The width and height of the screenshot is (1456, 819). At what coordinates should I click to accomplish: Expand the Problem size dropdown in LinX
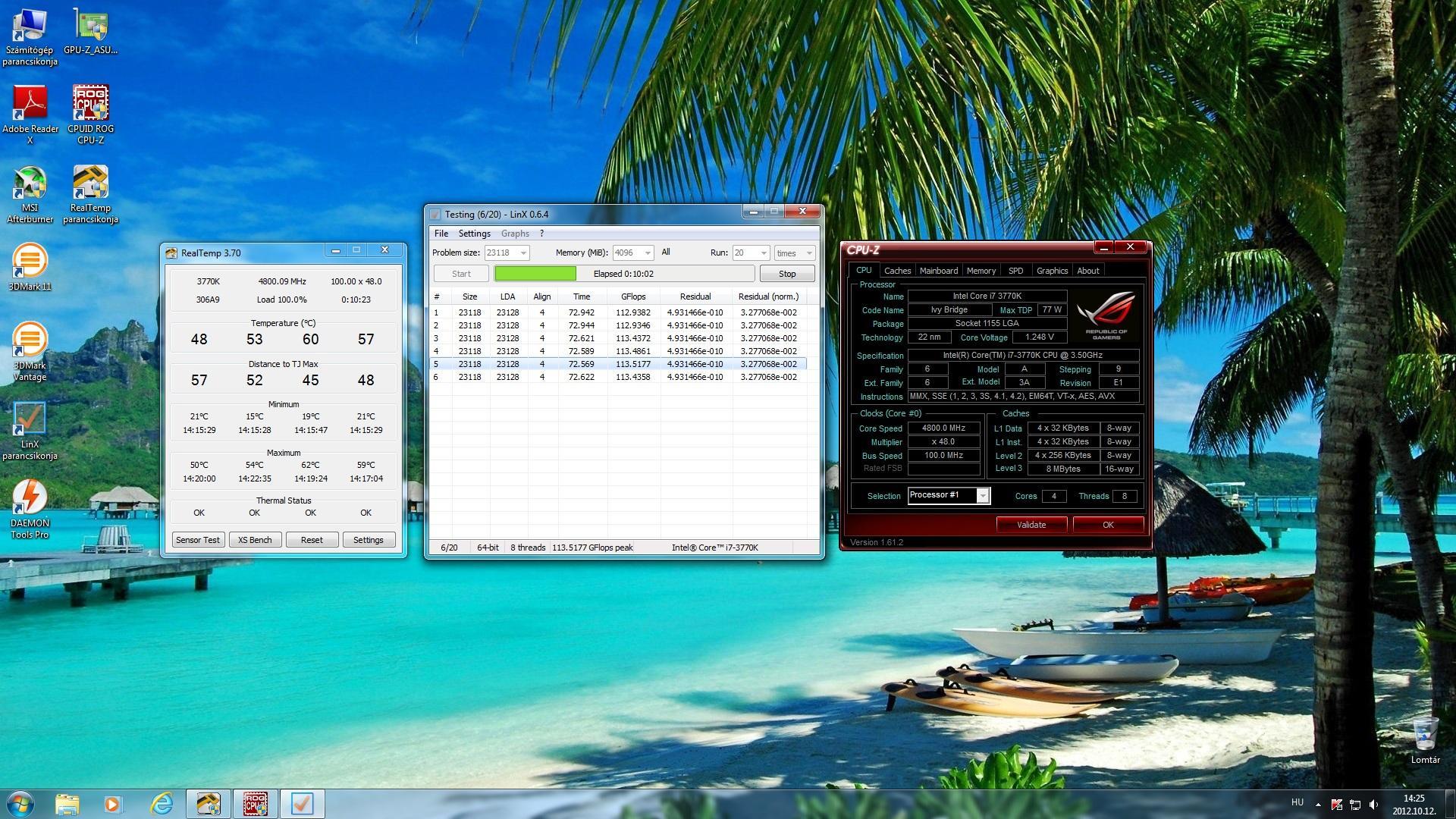tap(523, 253)
